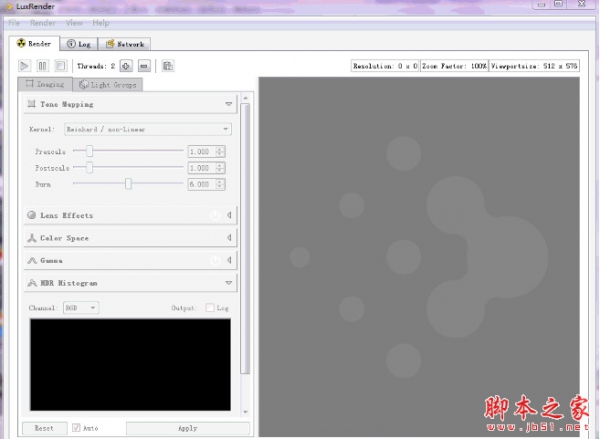This screenshot has height=439, width=600.
Task: Click the Reset button
Action: (x=44, y=428)
